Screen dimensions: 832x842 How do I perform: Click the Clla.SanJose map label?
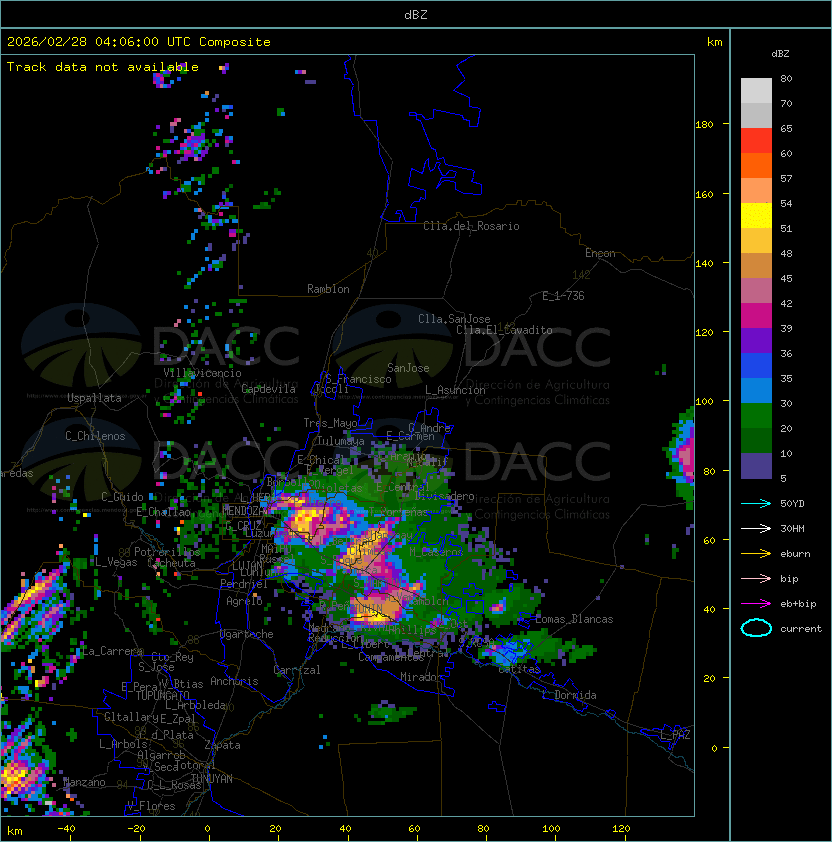coord(454,319)
